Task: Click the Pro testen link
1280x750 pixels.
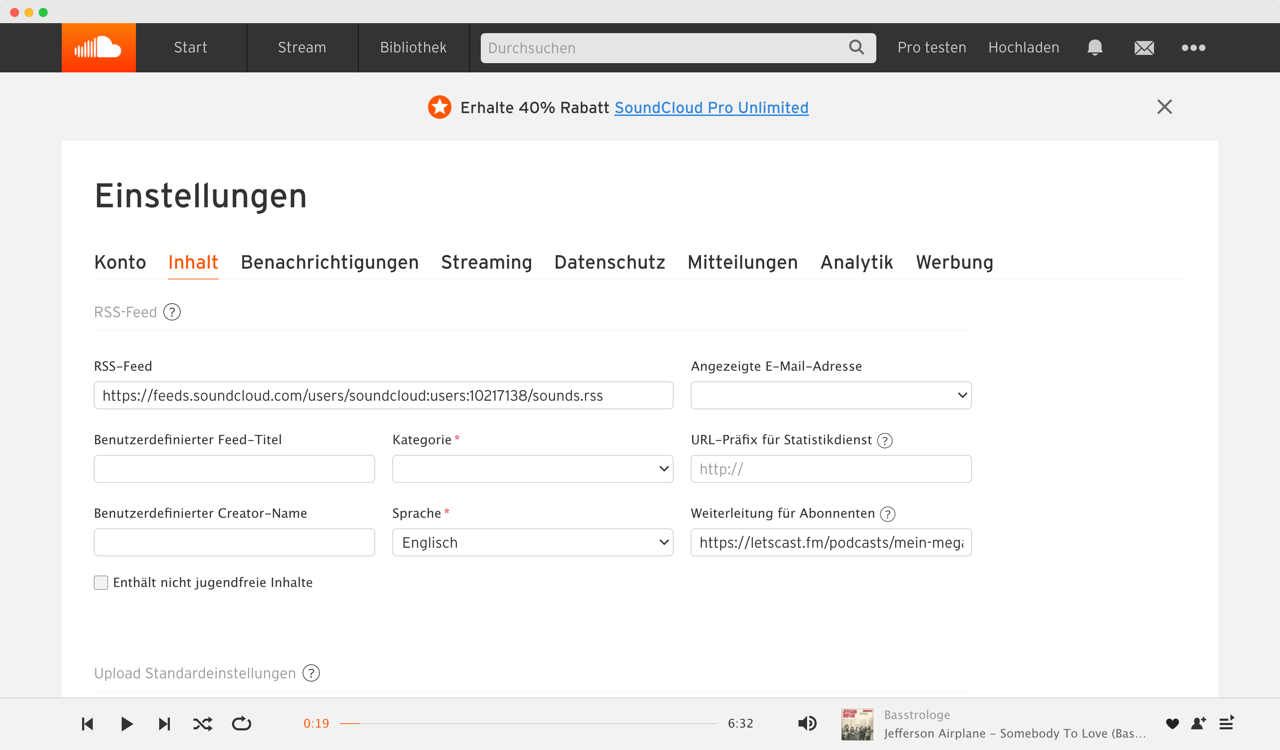Action: (932, 48)
